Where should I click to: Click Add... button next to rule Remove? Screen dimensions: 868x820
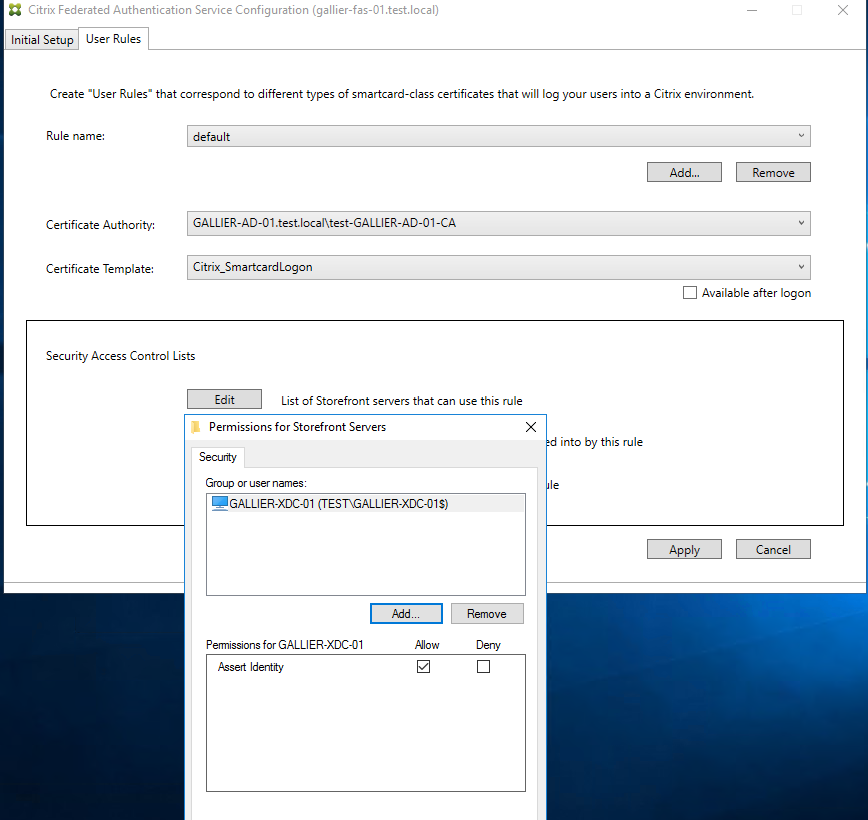point(684,172)
